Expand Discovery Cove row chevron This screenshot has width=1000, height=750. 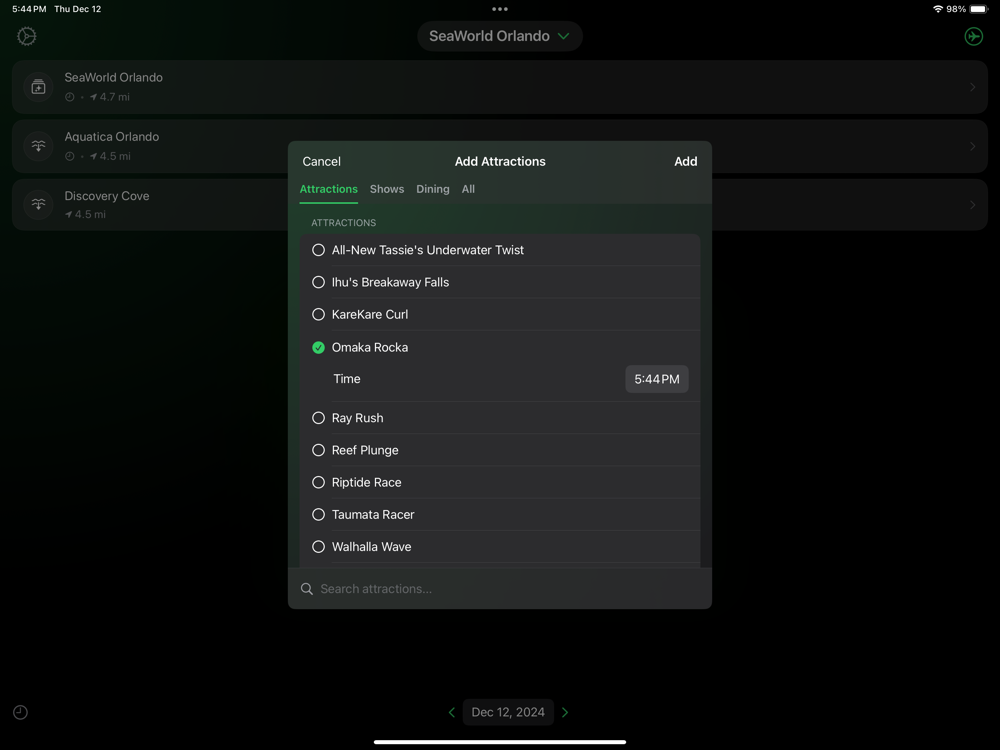pyautogui.click(x=972, y=205)
